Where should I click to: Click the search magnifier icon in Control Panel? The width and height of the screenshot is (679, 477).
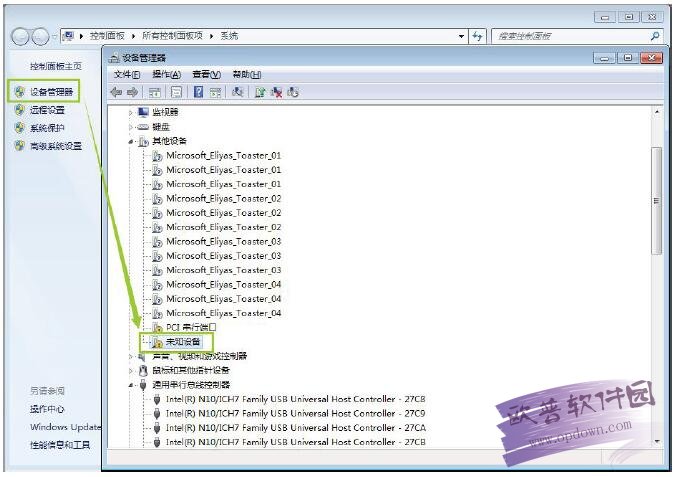655,36
